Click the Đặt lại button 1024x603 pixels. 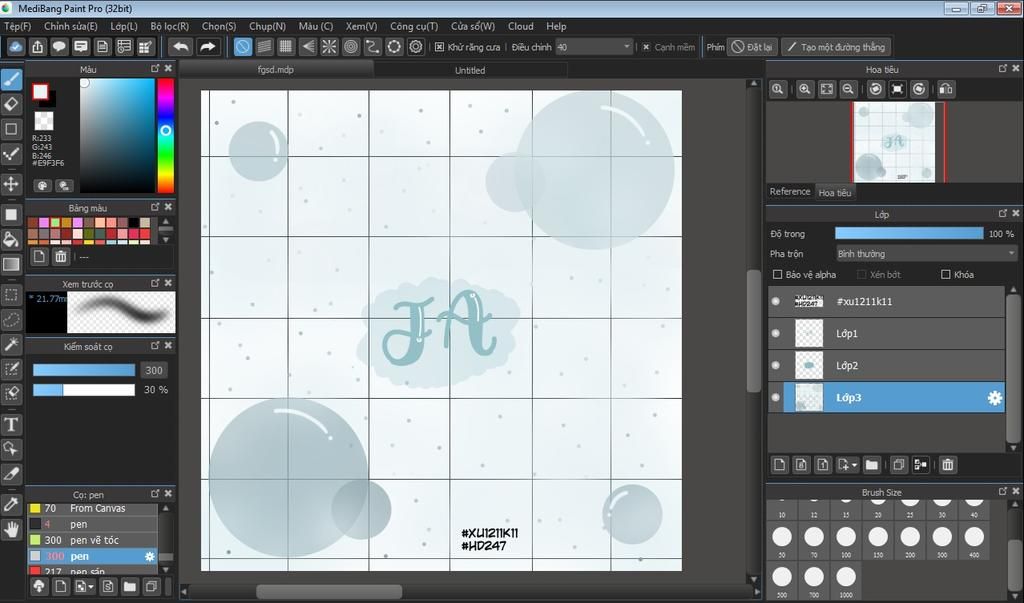tap(752, 47)
